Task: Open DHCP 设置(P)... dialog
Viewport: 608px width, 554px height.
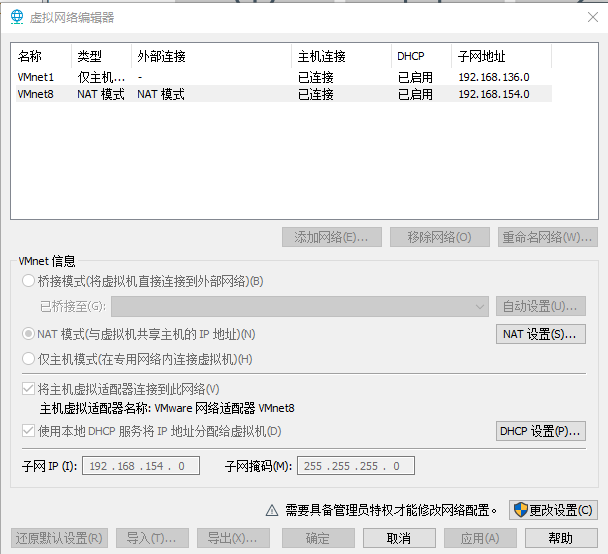Action: click(541, 431)
